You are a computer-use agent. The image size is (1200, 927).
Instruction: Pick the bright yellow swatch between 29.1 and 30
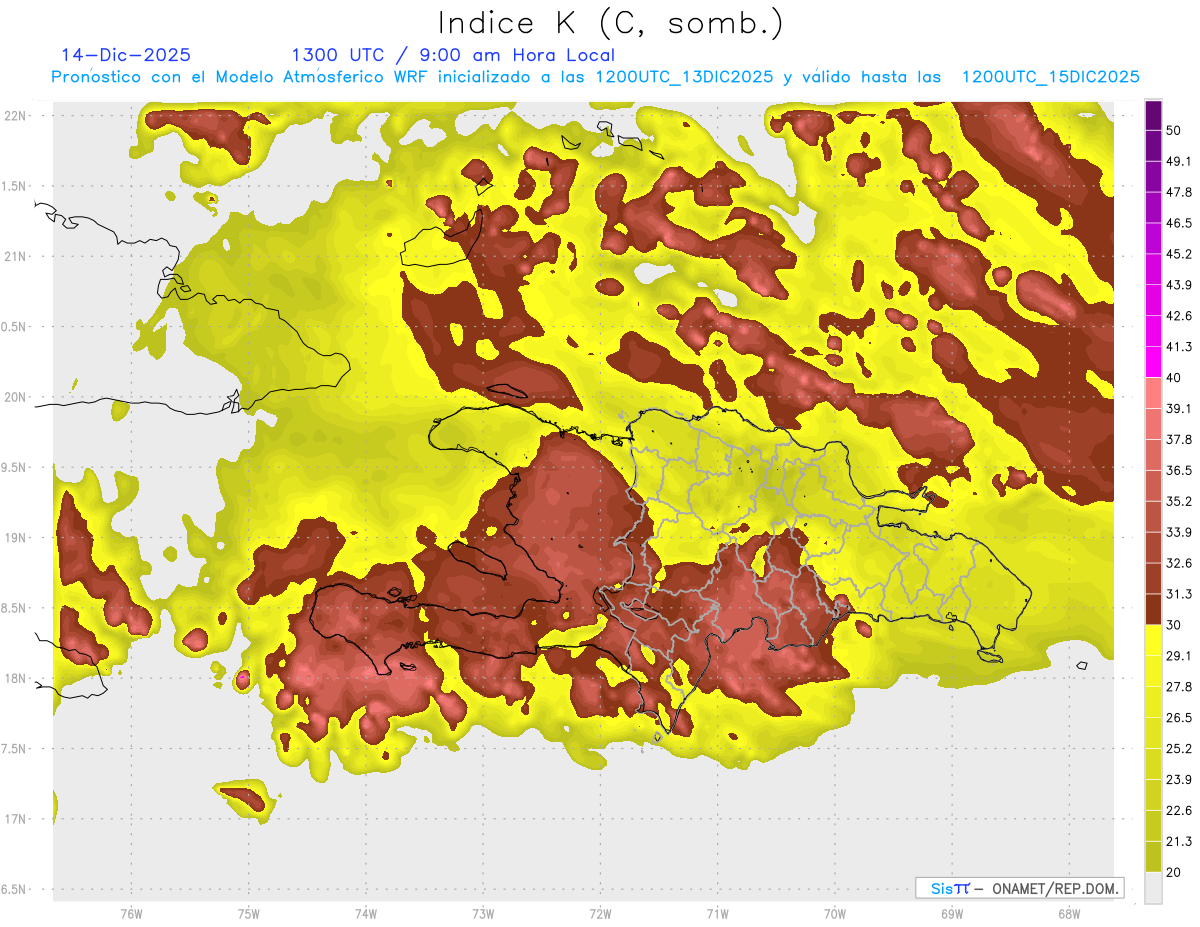click(1153, 640)
